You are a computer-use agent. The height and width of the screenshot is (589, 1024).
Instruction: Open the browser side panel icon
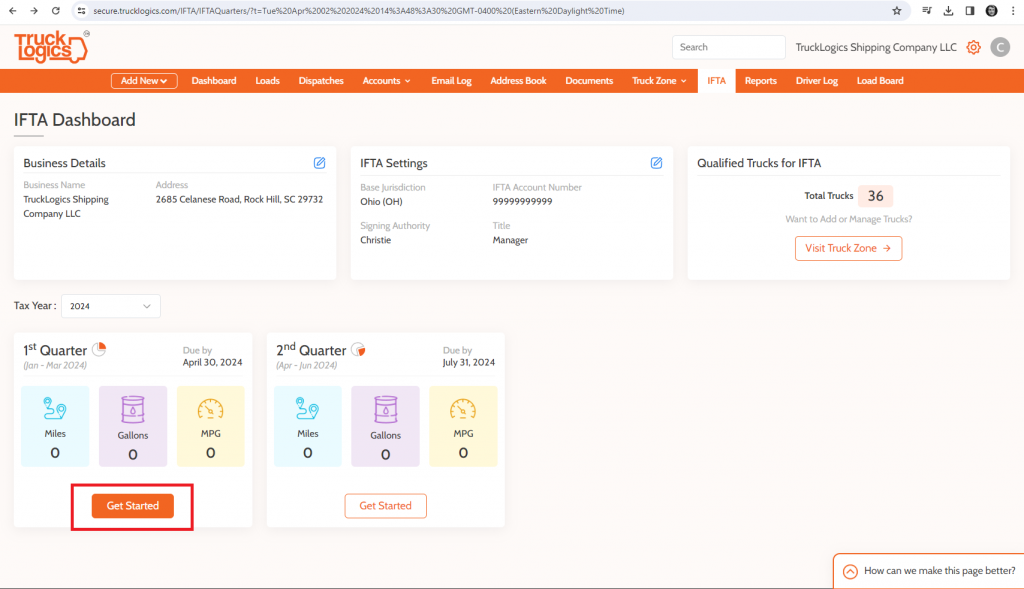click(x=970, y=10)
